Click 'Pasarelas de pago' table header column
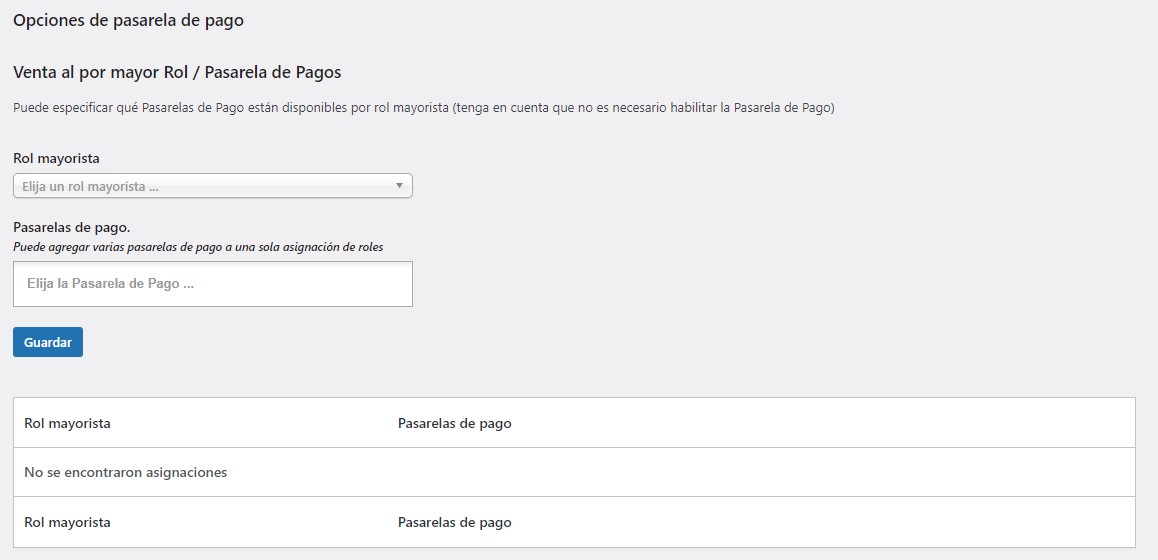Image resolution: width=1158 pixels, height=560 pixels. tap(454, 423)
